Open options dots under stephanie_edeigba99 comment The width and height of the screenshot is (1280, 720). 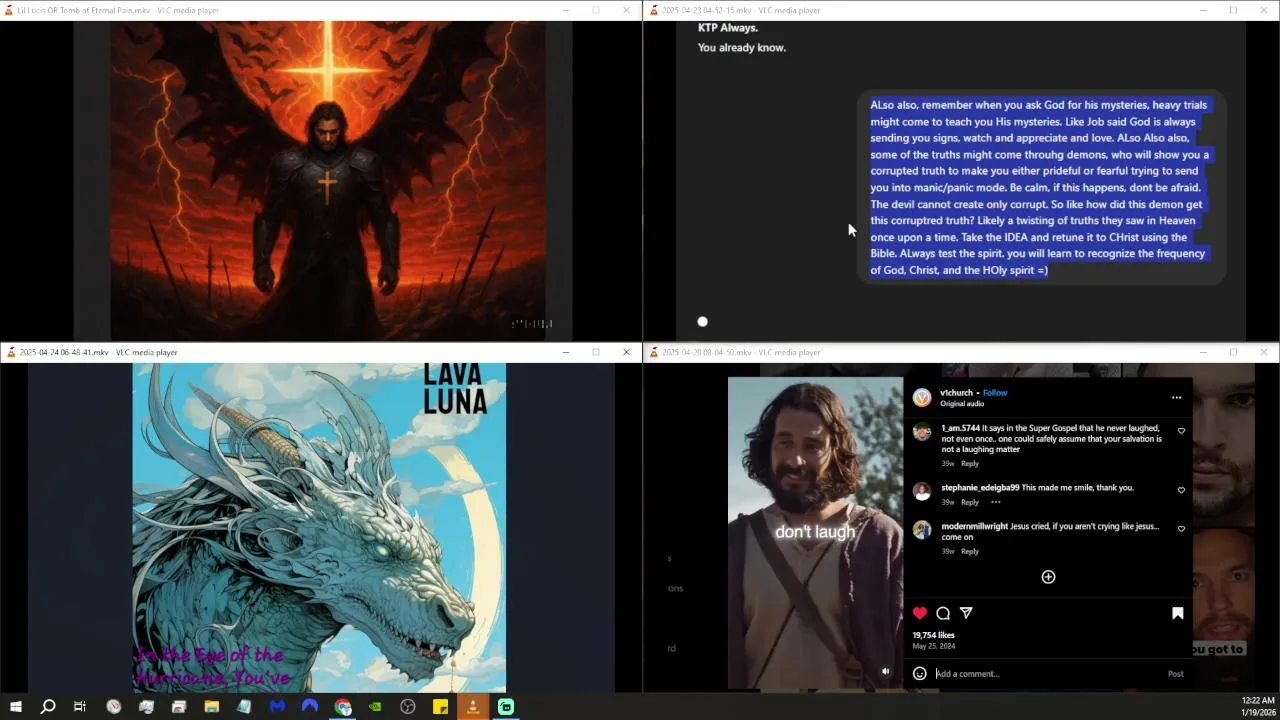tap(995, 502)
